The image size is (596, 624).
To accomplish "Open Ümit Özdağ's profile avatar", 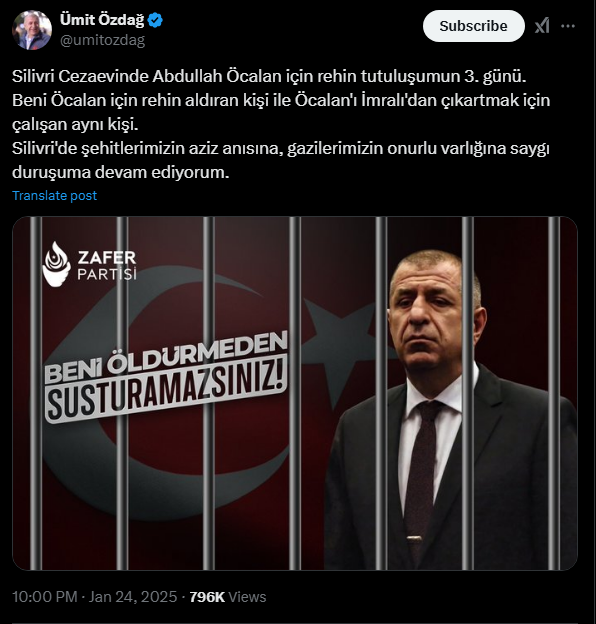I will 32,30.
